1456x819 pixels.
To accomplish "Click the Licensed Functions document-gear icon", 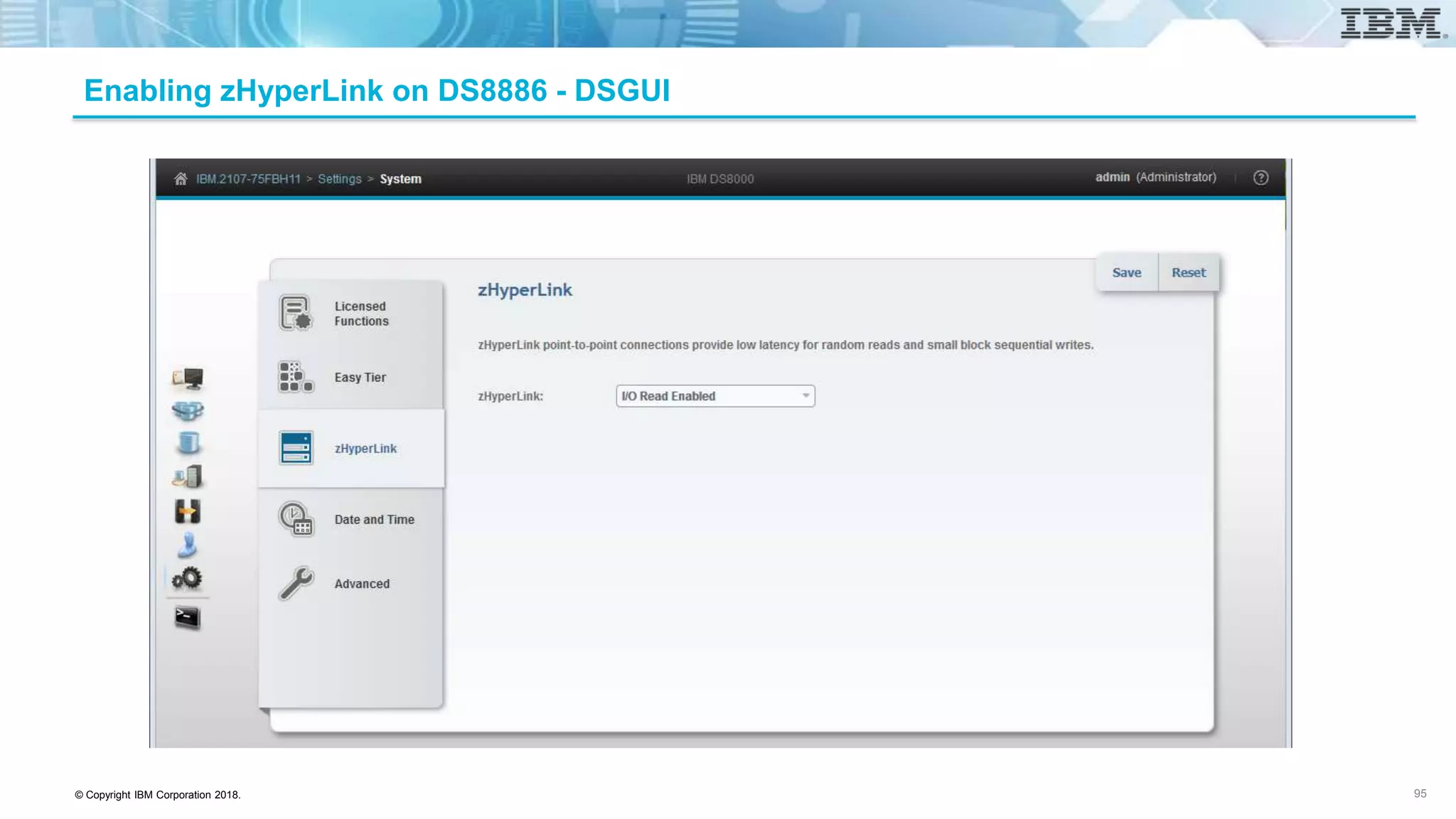I will pyautogui.click(x=296, y=313).
